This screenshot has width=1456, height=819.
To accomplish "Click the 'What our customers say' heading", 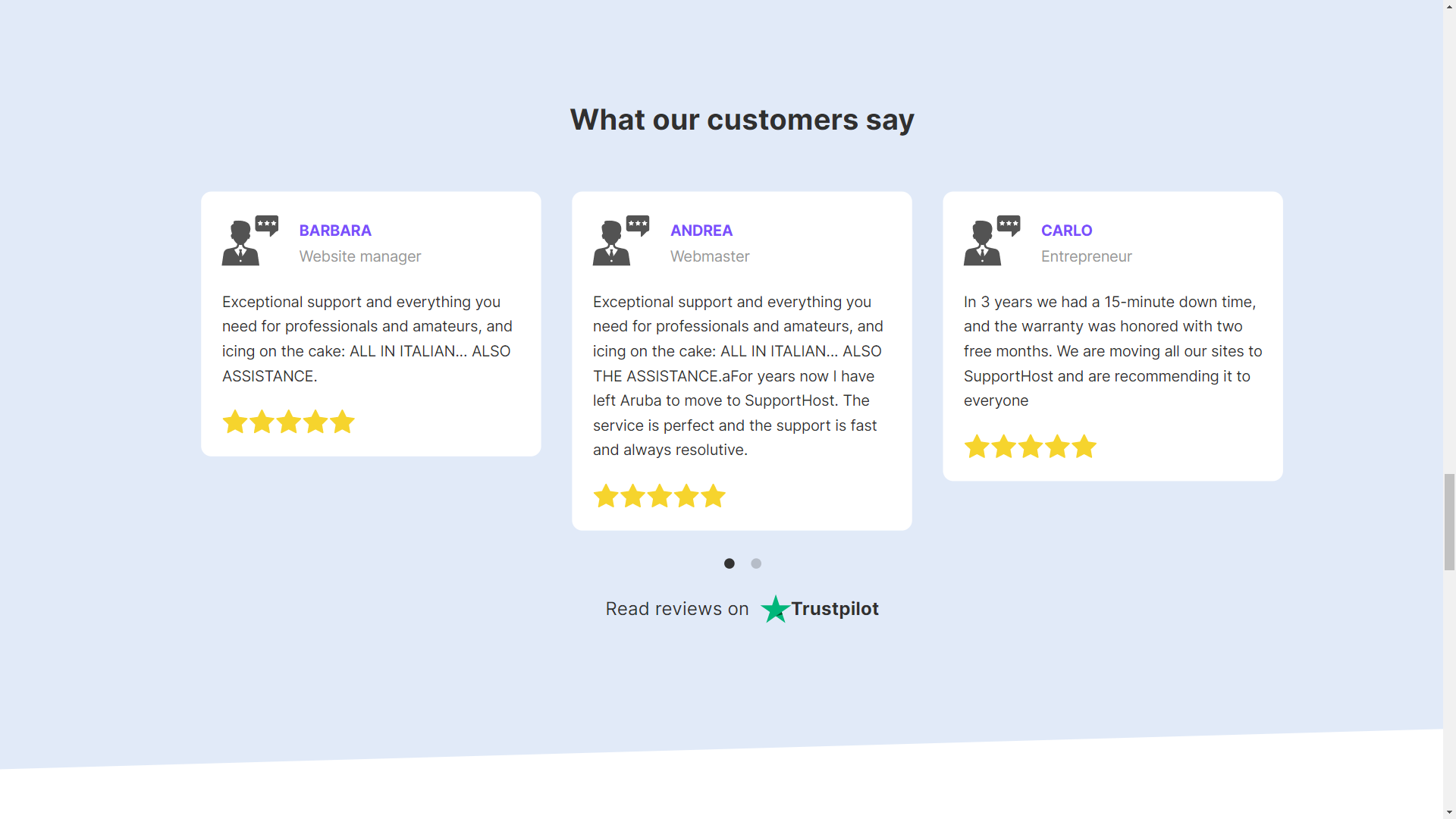I will click(742, 120).
